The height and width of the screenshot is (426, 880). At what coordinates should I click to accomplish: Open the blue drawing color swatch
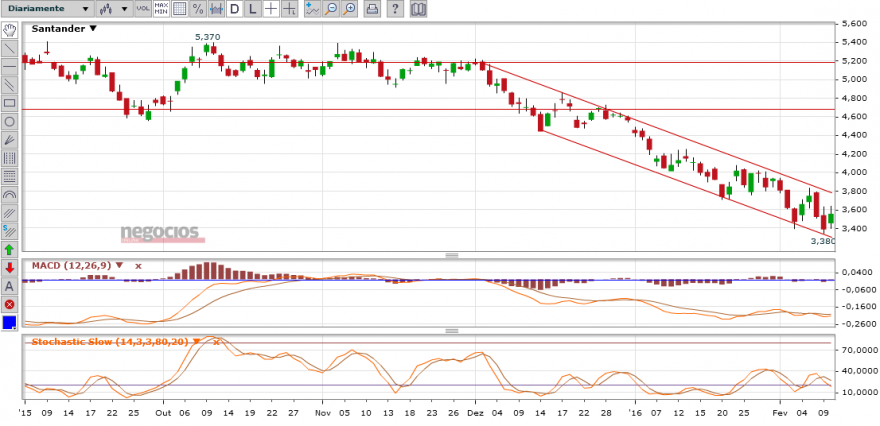[x=10, y=323]
